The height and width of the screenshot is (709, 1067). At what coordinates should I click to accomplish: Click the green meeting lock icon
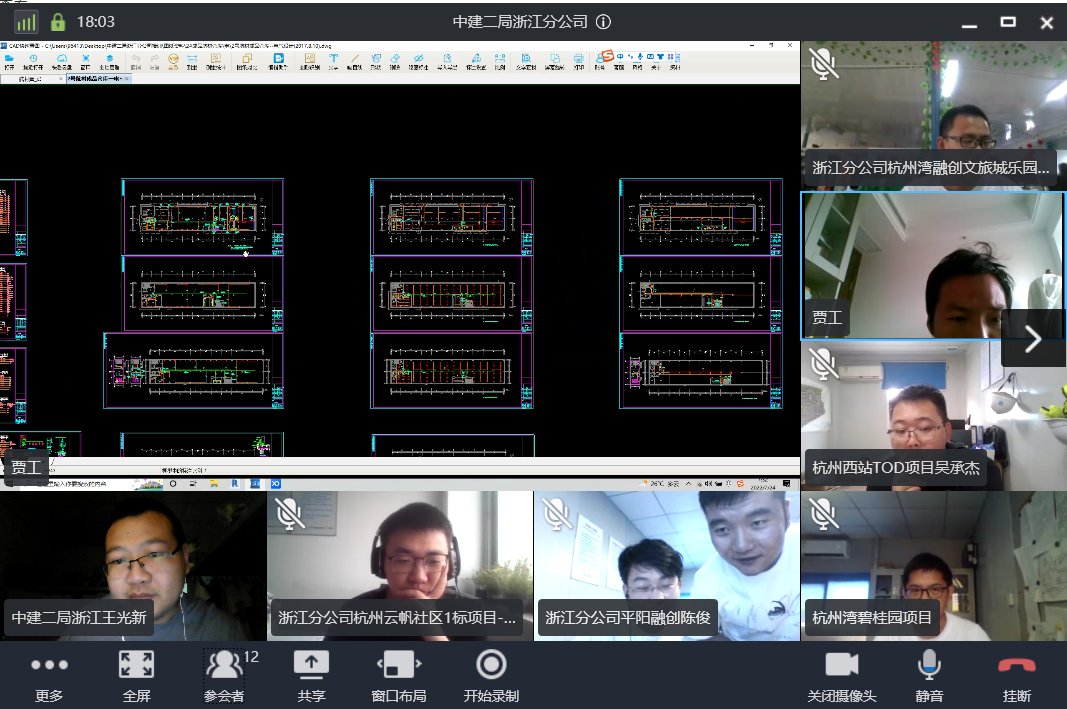coord(58,22)
